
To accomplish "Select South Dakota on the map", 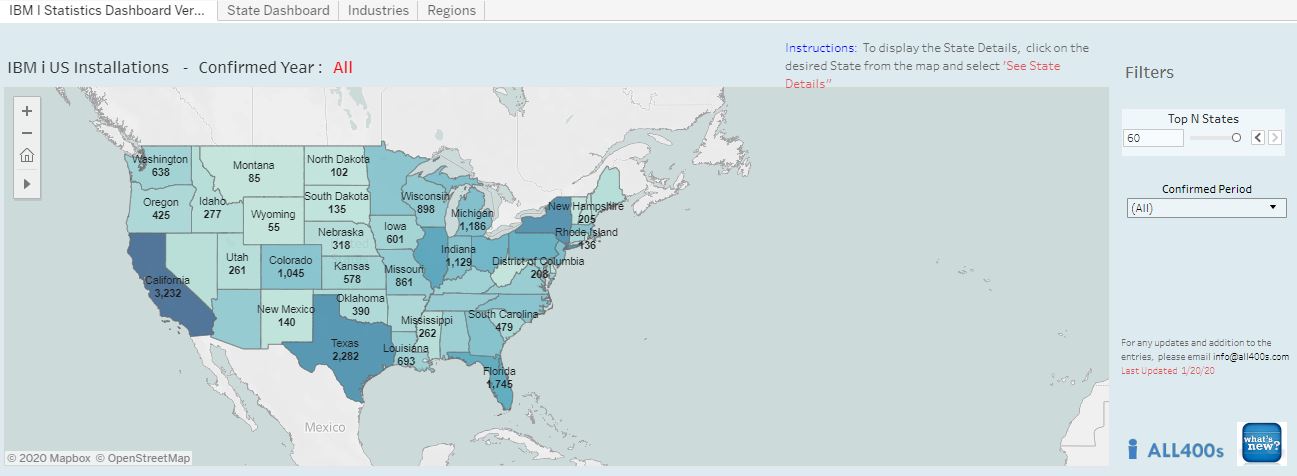I will pyautogui.click(x=336, y=202).
